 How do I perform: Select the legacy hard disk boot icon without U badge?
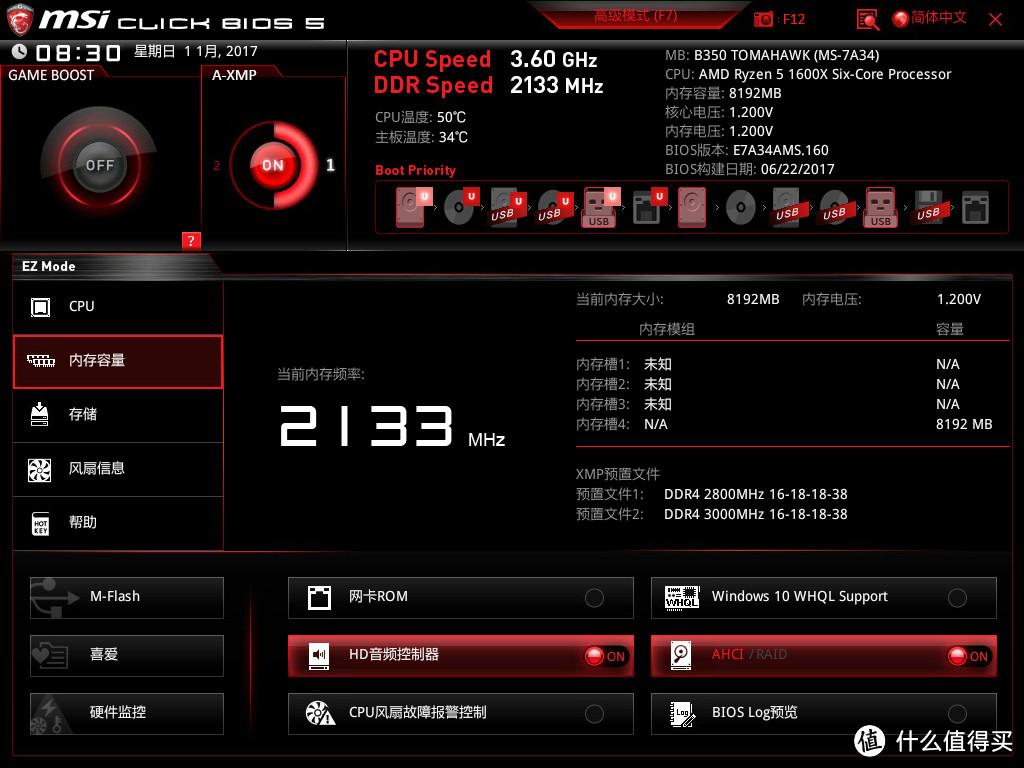pyautogui.click(x=692, y=207)
